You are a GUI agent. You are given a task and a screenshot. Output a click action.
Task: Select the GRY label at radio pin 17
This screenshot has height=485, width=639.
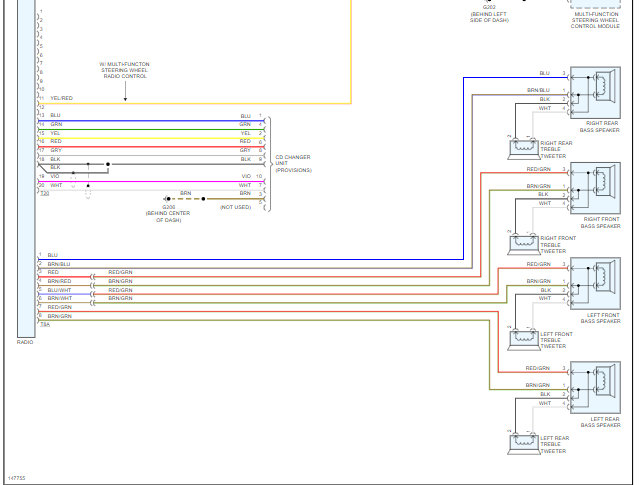(56, 150)
